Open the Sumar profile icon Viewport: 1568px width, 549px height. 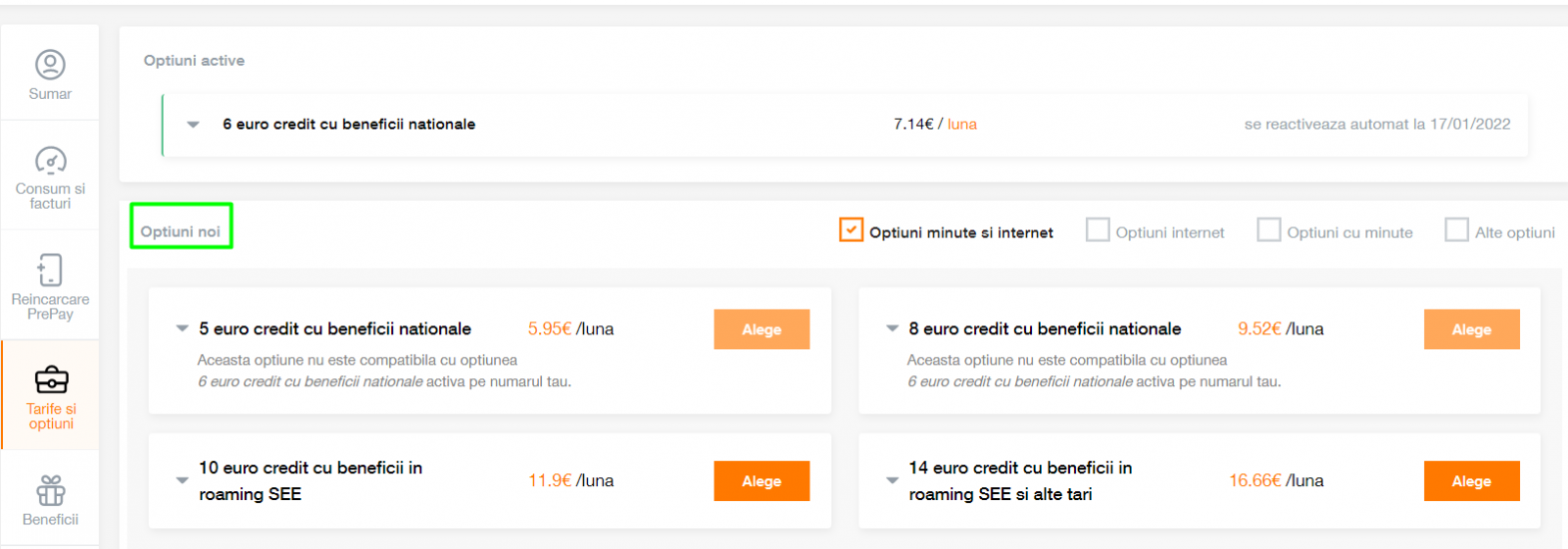coord(50,65)
